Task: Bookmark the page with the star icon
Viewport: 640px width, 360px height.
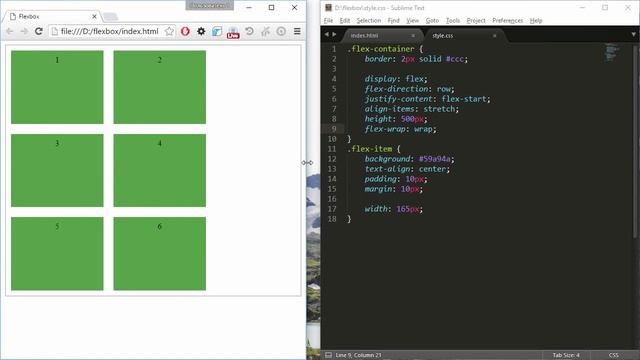Action: 169,31
